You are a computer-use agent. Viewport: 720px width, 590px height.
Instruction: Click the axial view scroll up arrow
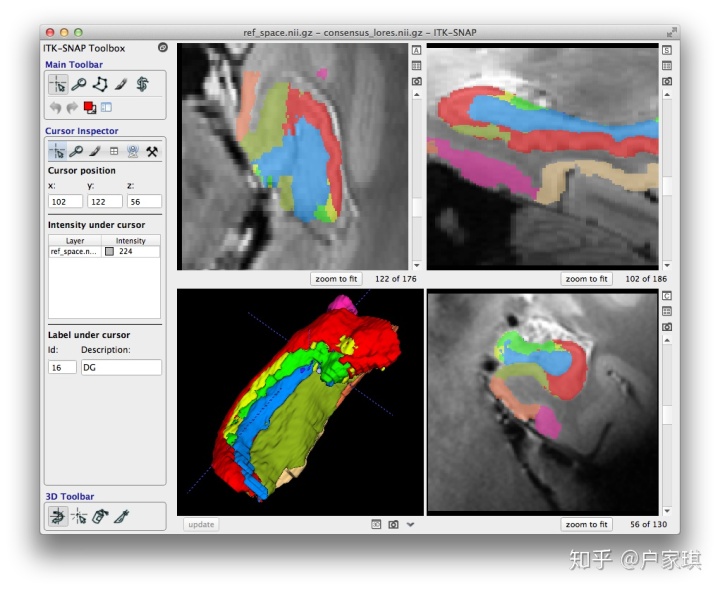[417, 95]
